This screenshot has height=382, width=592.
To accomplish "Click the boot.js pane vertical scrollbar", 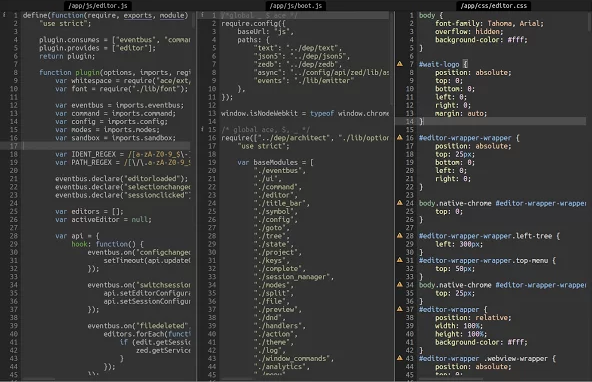I will pos(391,59).
